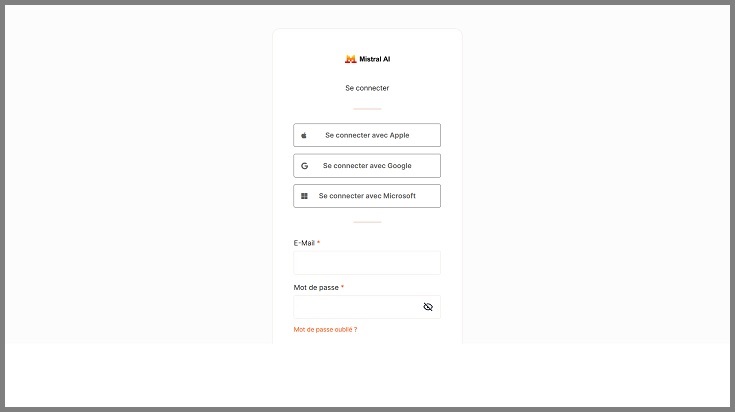Focus the Mot de passe field

pos(367,307)
